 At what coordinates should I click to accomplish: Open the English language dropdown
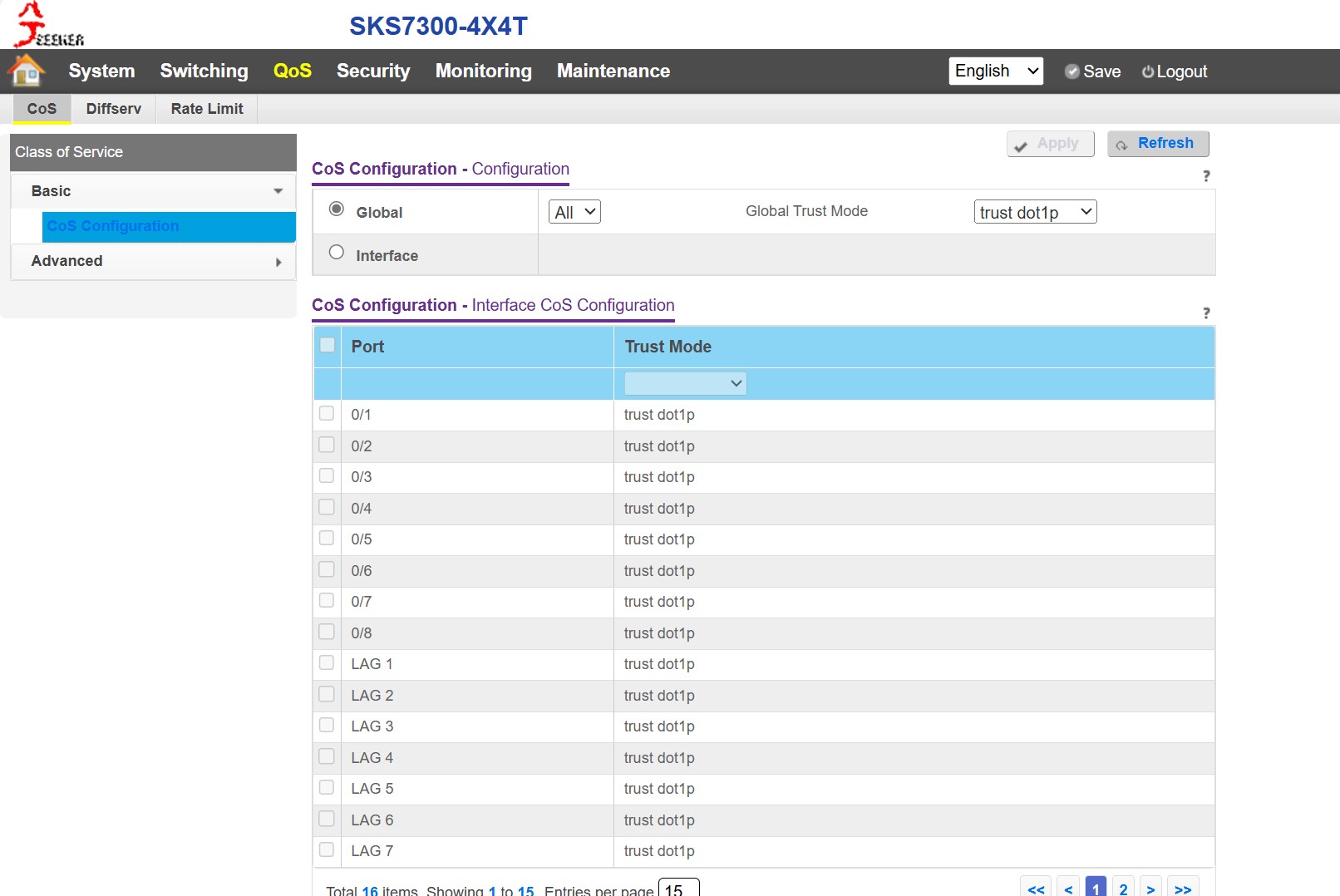coord(996,71)
